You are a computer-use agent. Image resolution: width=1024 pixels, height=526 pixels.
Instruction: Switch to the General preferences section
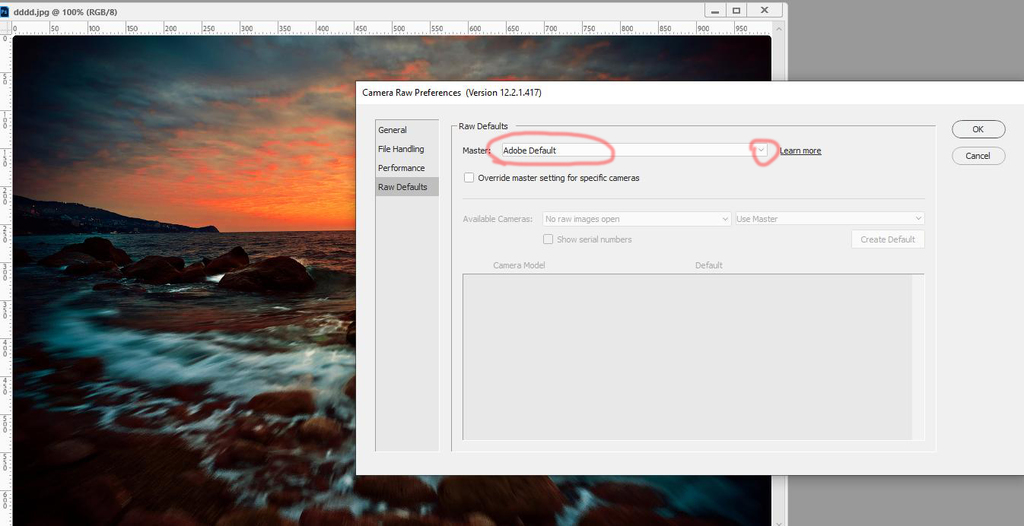392,130
